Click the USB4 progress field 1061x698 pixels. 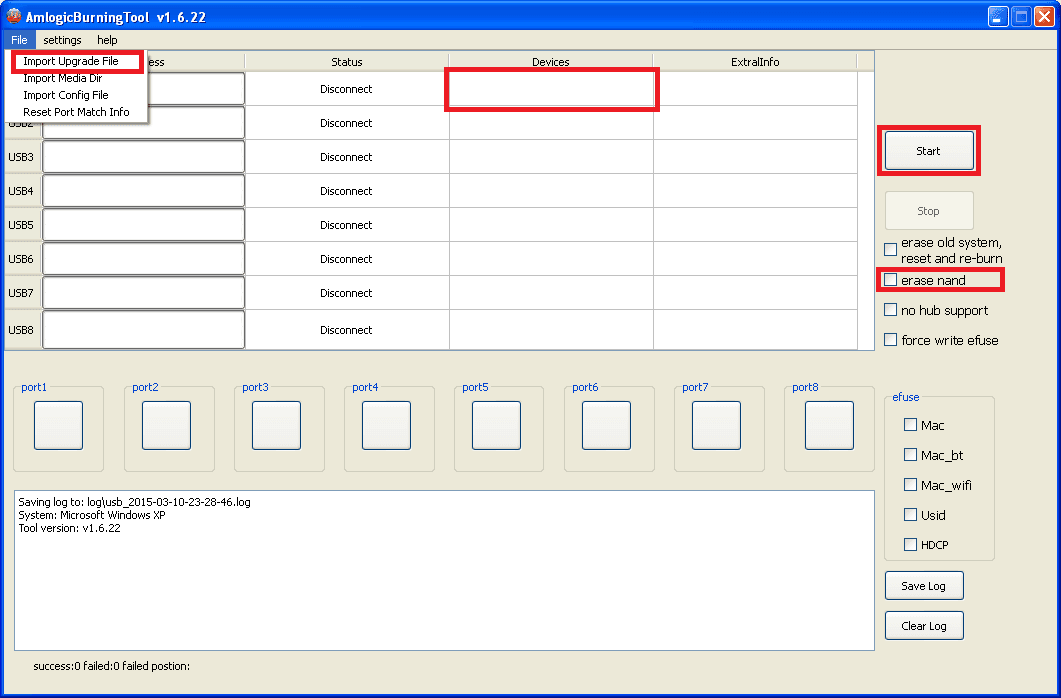pyautogui.click(x=143, y=191)
